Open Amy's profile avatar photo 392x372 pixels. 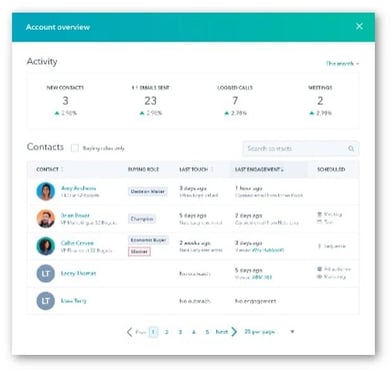click(x=46, y=191)
